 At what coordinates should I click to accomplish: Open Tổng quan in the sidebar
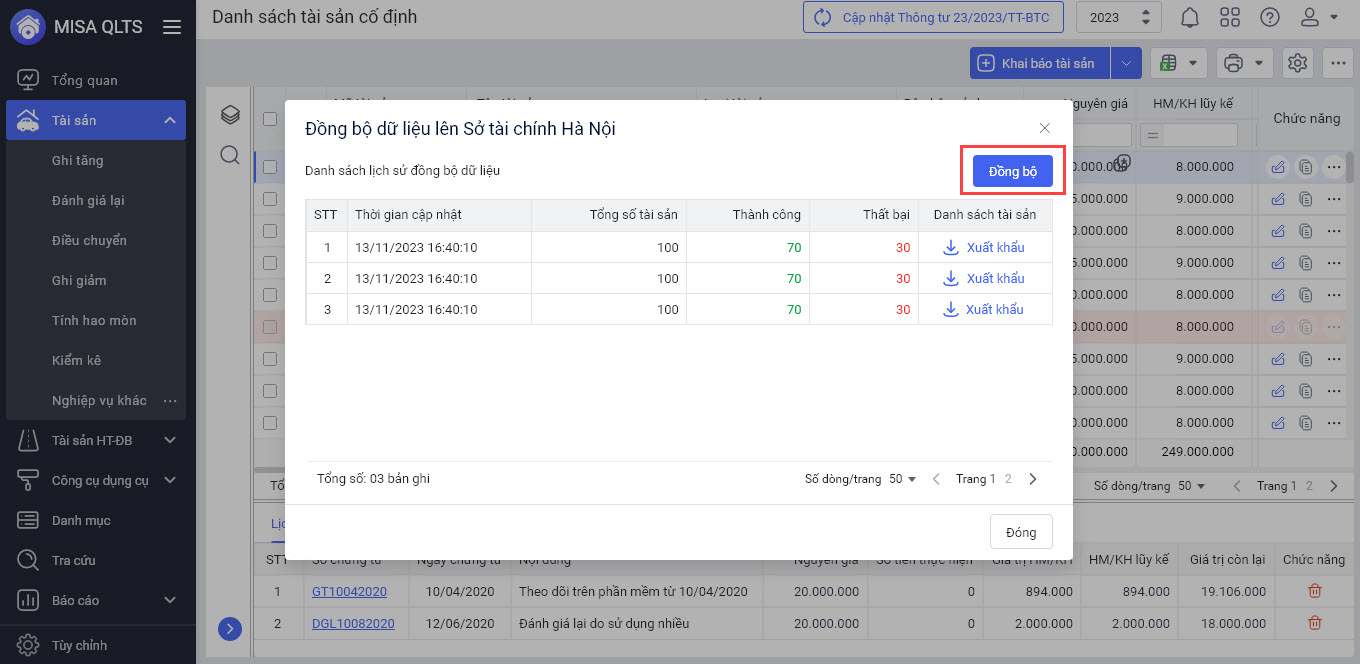point(84,80)
